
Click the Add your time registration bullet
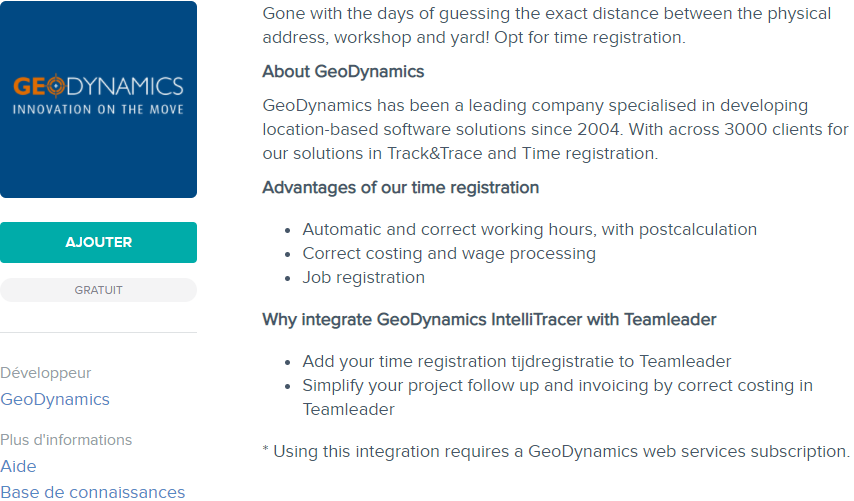coord(516,361)
